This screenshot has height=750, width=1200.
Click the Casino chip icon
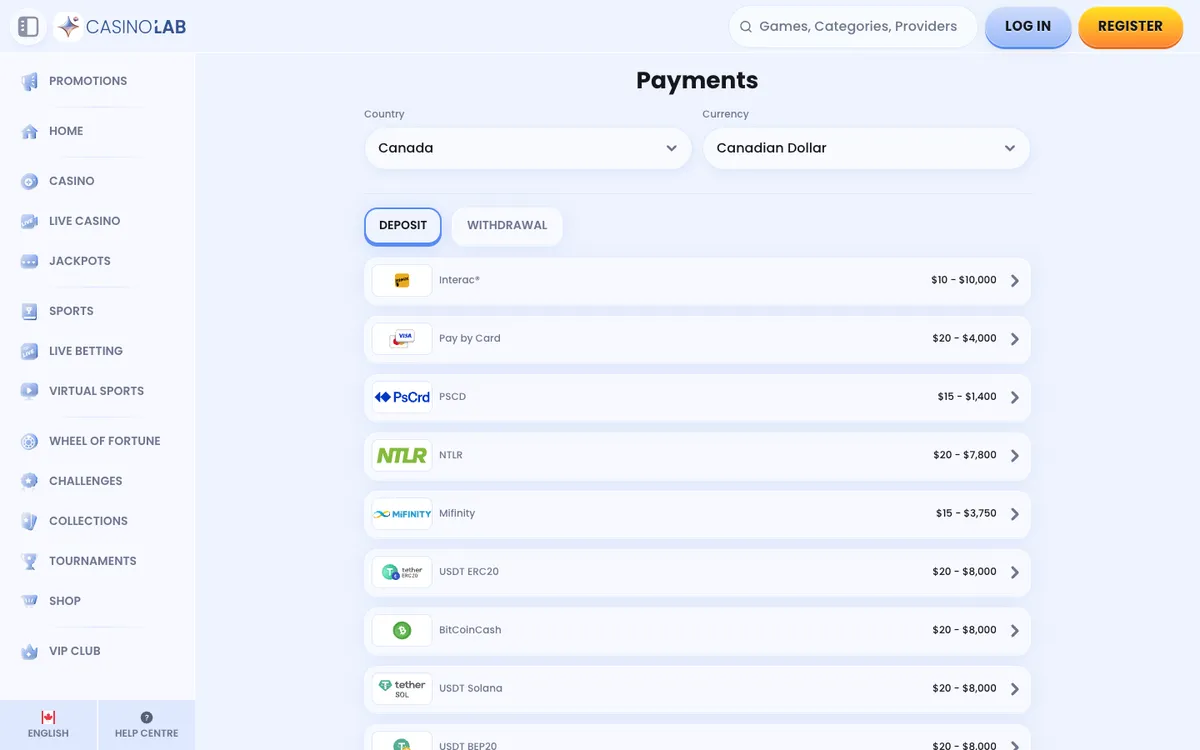click(x=30, y=181)
